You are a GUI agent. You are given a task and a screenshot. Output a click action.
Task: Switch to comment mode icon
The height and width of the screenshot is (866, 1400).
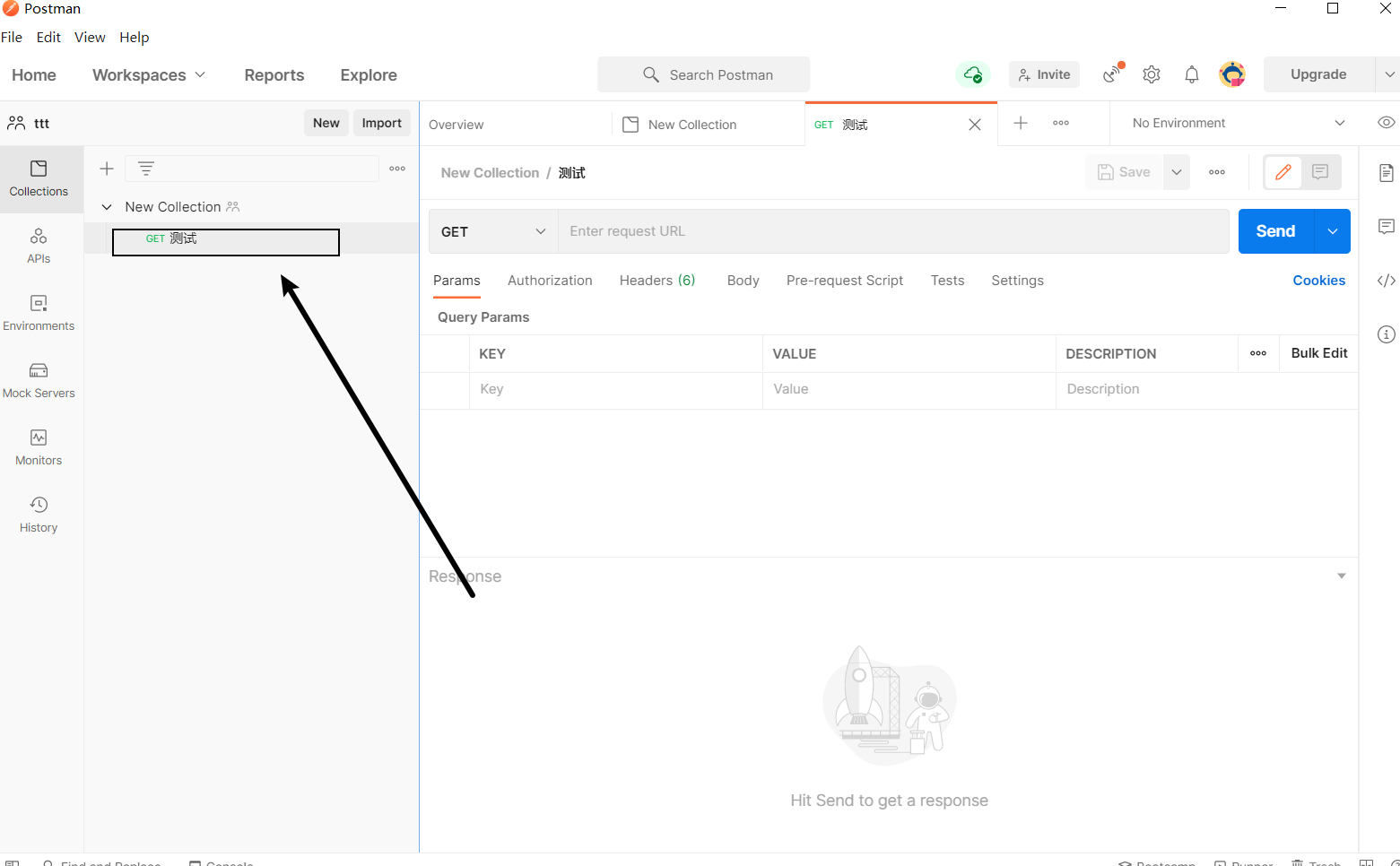1320,172
